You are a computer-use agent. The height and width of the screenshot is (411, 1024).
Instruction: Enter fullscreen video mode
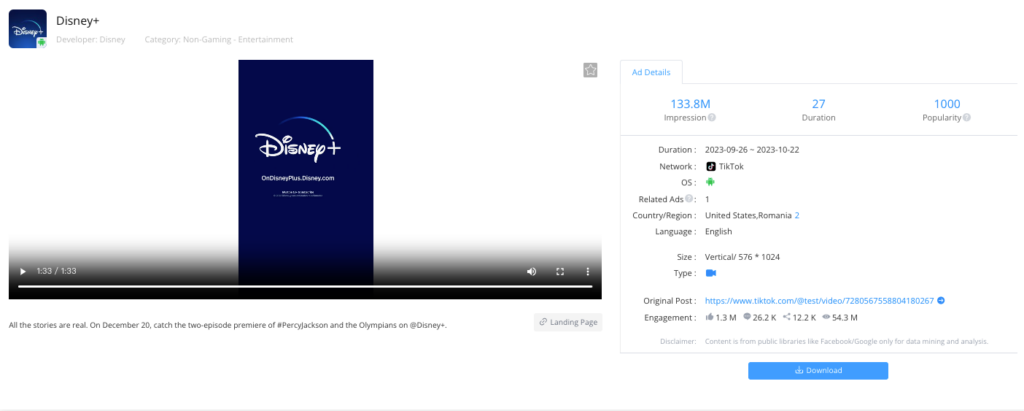tap(560, 271)
